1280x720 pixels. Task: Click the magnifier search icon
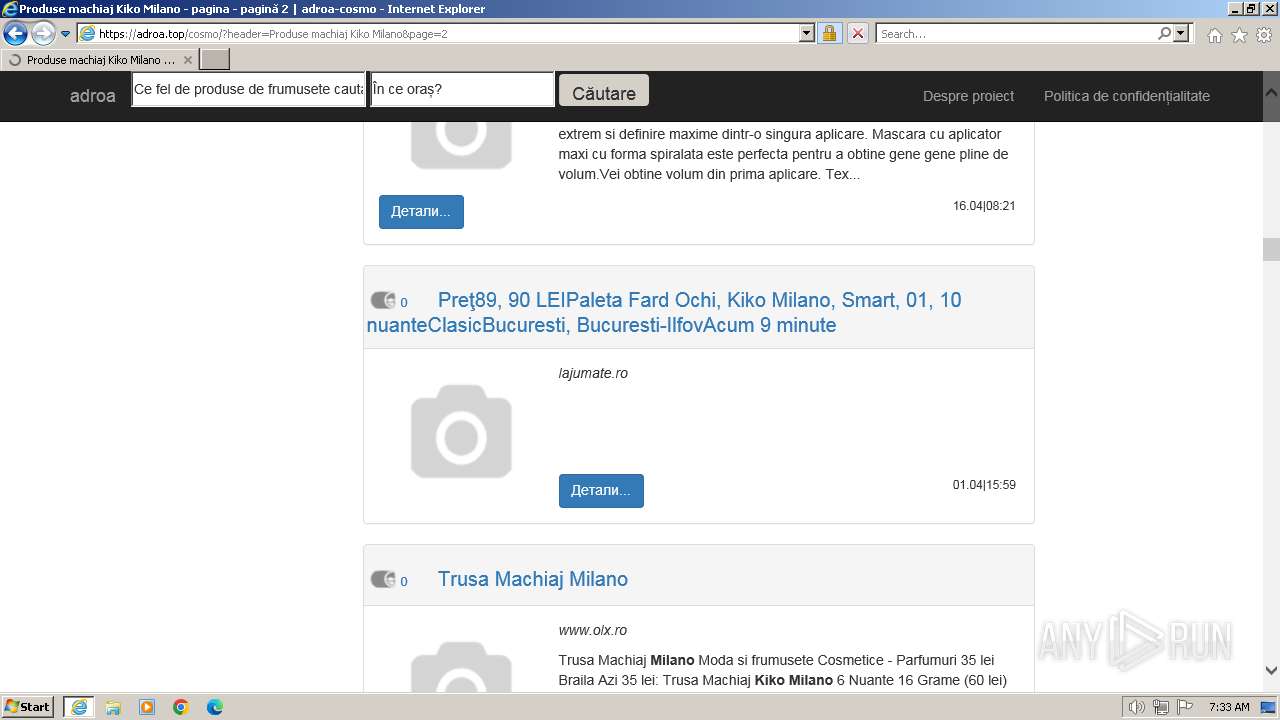1164,33
